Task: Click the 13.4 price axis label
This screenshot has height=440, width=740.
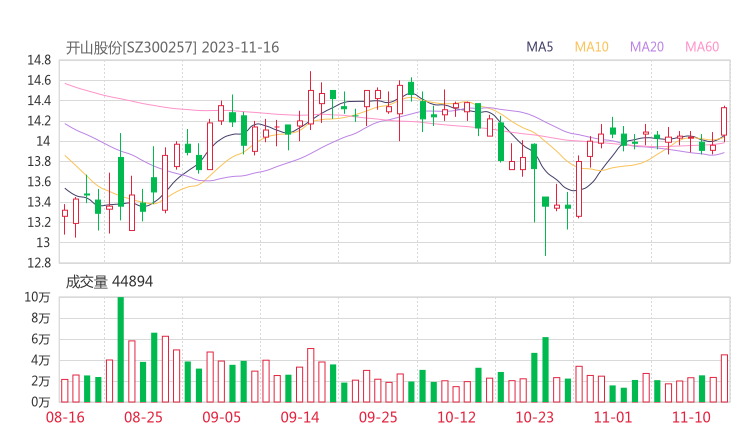Action: coord(39,202)
